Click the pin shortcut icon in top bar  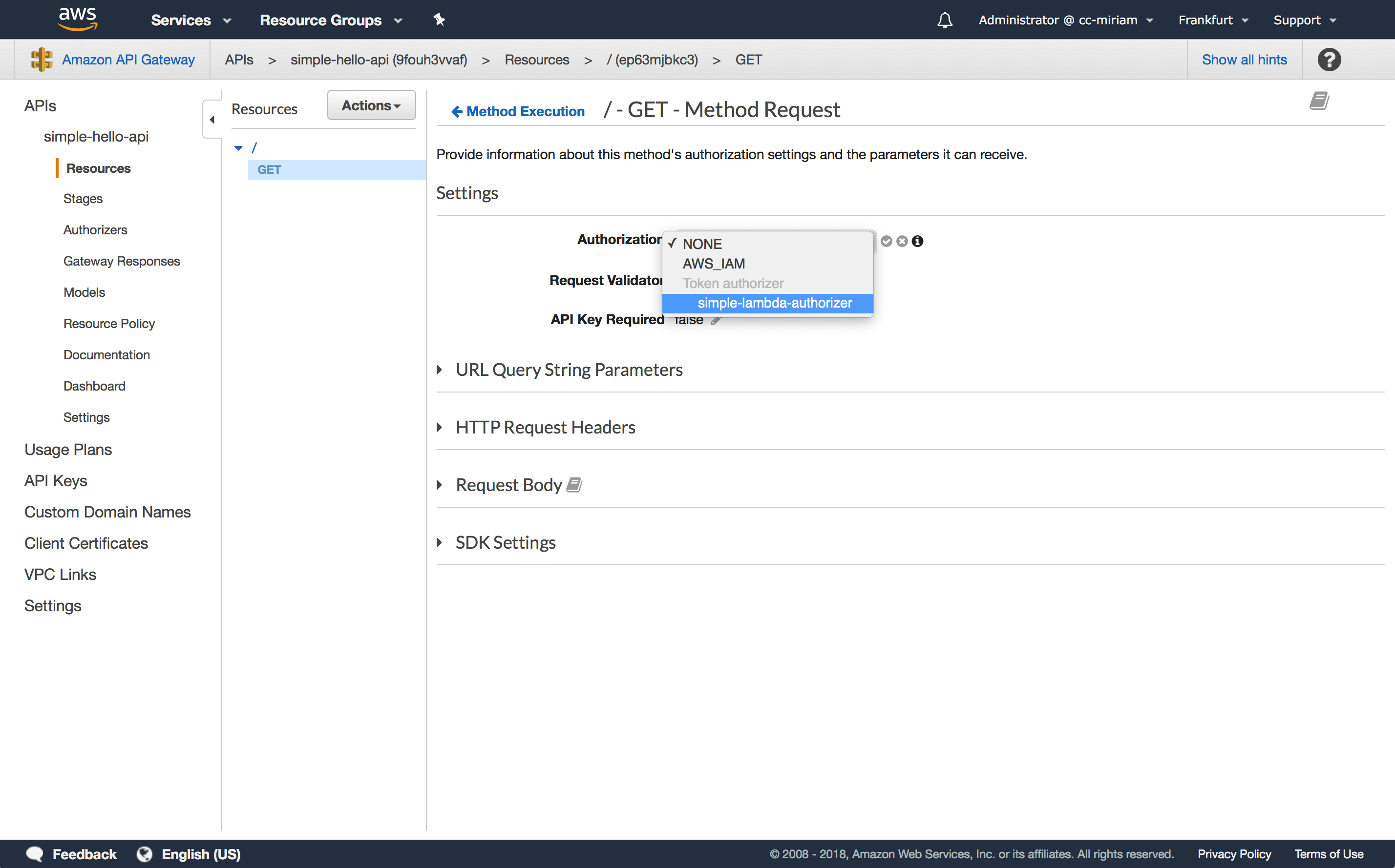tap(439, 20)
